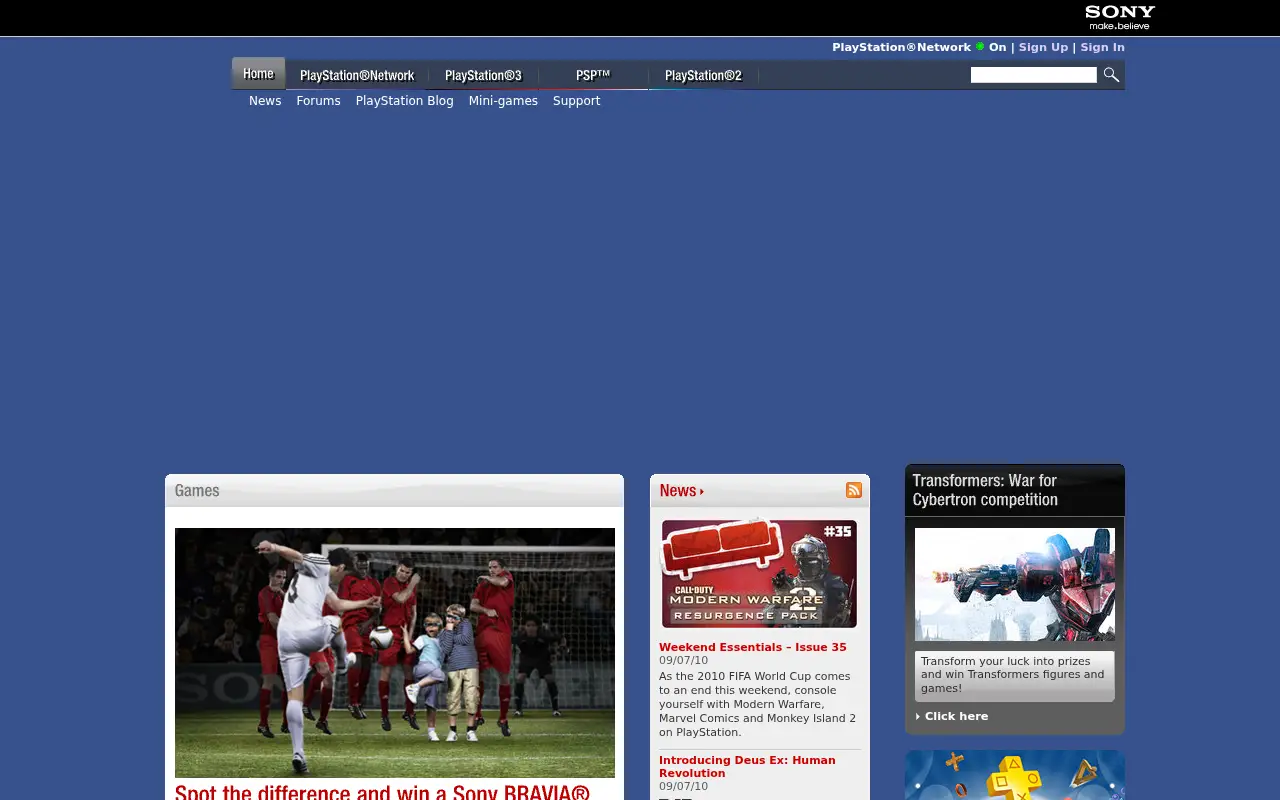Viewport: 1280px width, 800px height.
Task: Open the Modern Warfare 2 Resurgence Pack image
Action: pos(759,574)
